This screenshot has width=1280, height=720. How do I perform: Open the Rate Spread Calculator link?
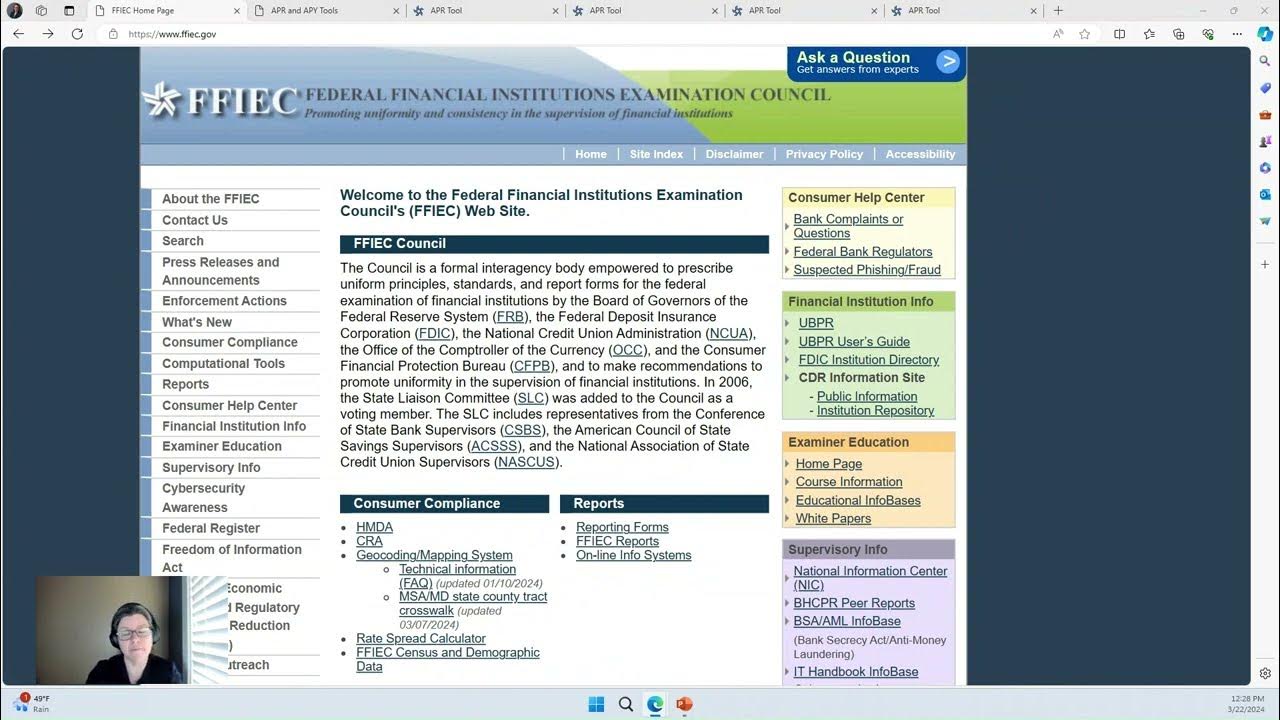click(421, 638)
